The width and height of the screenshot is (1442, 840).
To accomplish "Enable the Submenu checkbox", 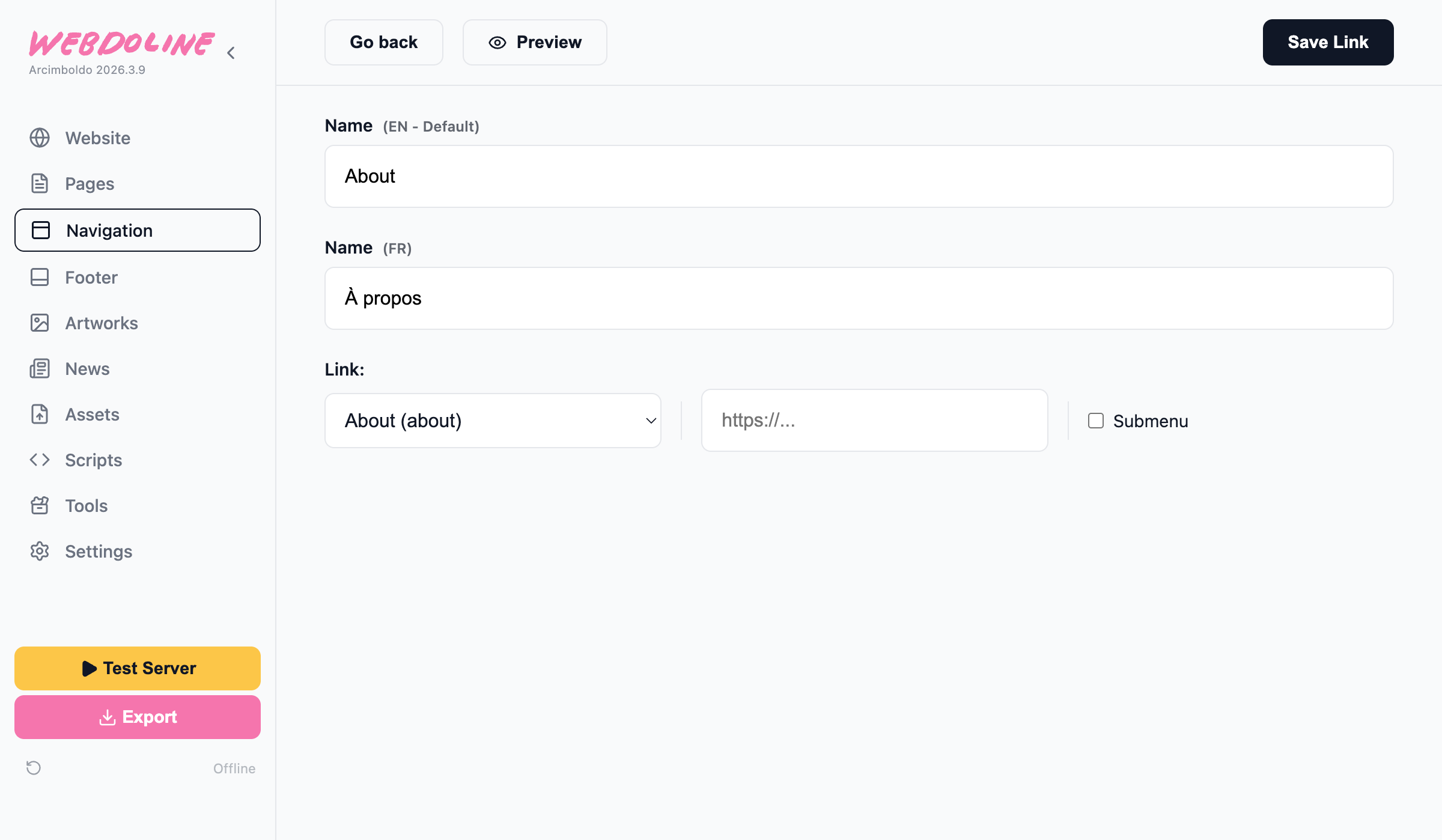I will point(1096,421).
